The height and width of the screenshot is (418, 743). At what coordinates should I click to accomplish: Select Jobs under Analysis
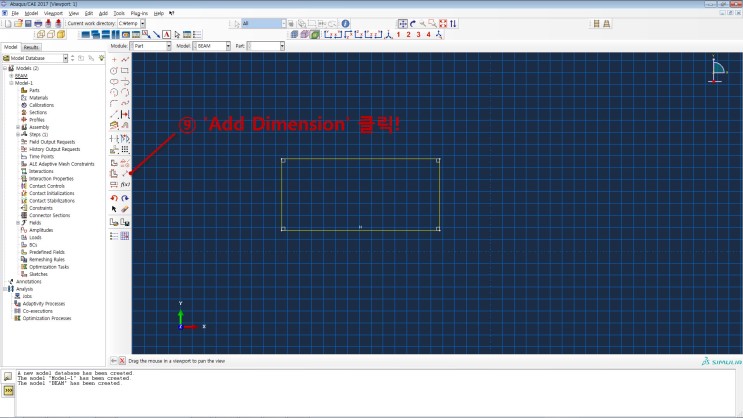27,296
